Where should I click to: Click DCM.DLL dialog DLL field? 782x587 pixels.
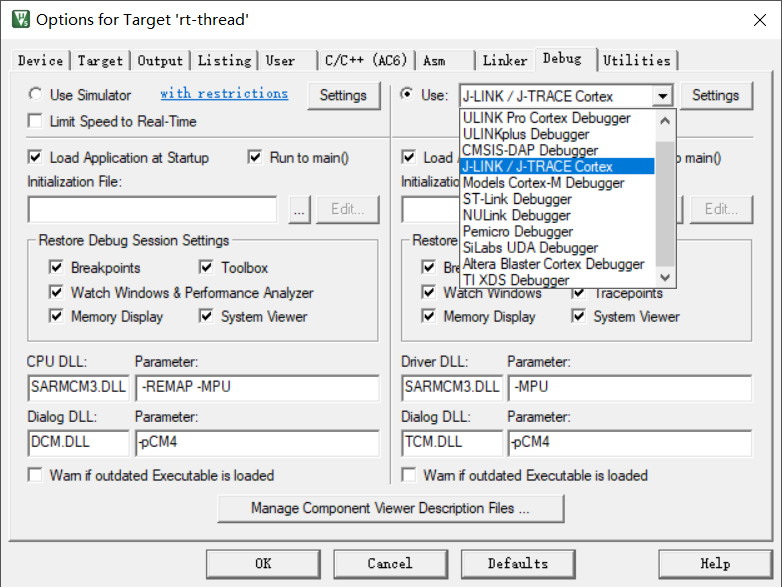[78, 442]
